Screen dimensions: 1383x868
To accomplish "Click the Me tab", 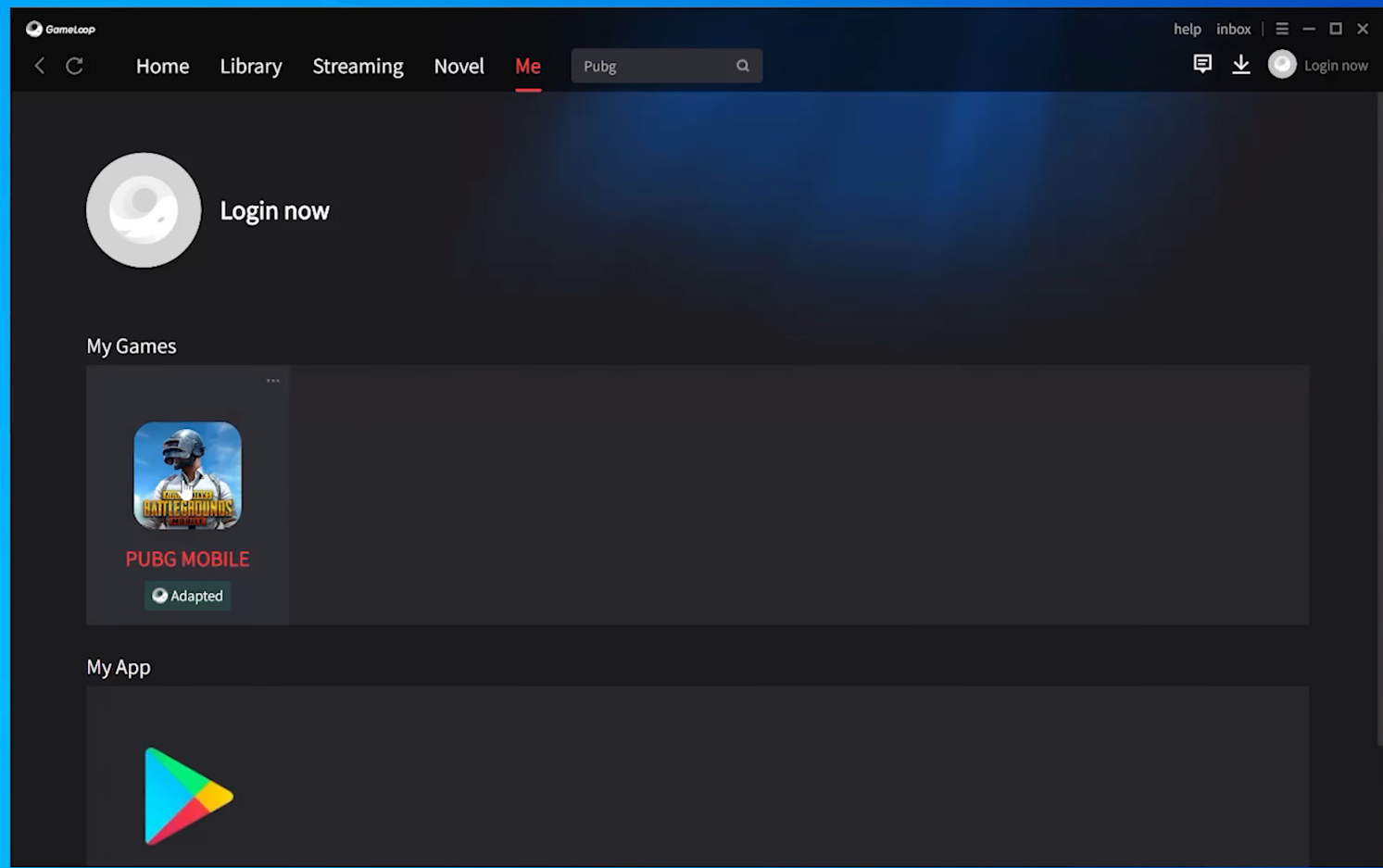I will [528, 66].
